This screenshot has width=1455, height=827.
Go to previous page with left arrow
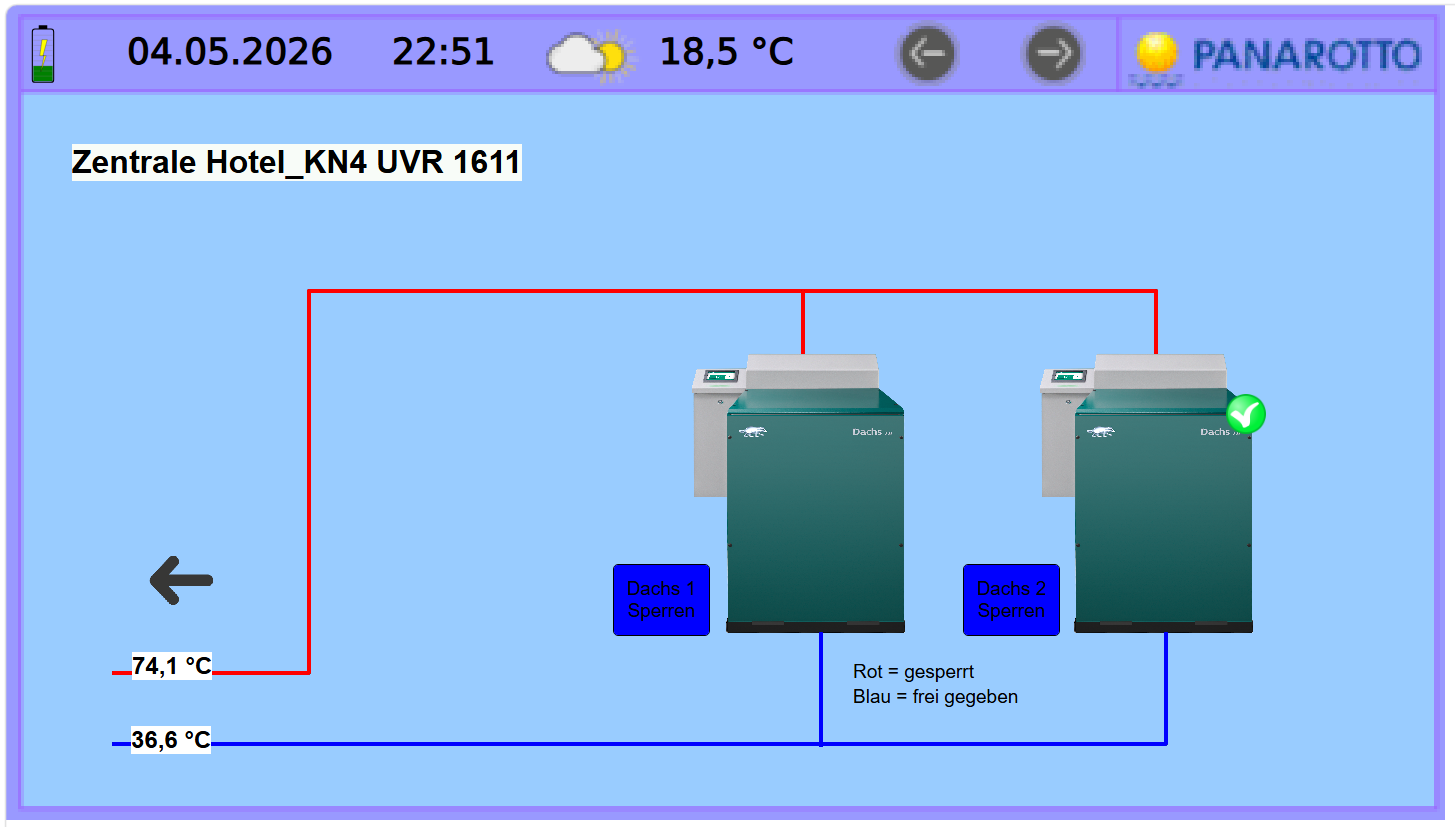[927, 53]
